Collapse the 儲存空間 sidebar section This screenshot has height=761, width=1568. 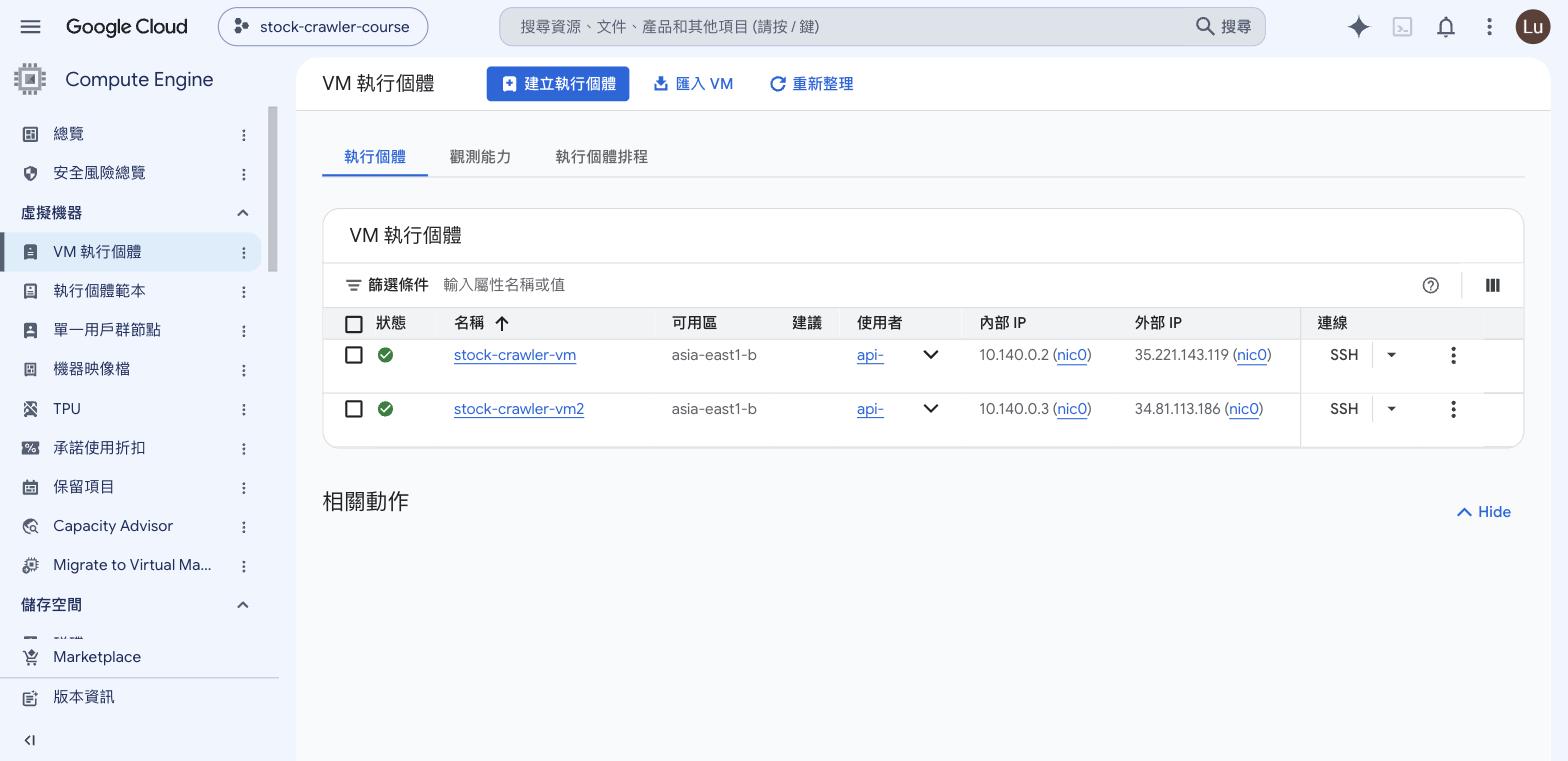[242, 605]
